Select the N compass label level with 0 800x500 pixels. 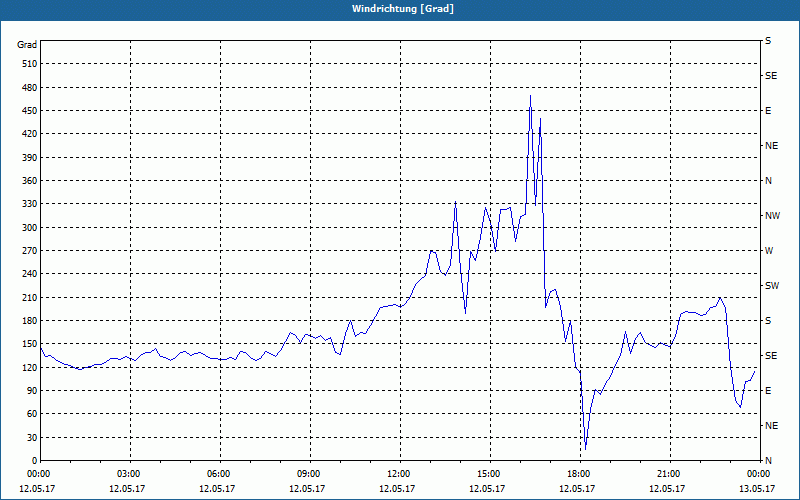click(768, 461)
